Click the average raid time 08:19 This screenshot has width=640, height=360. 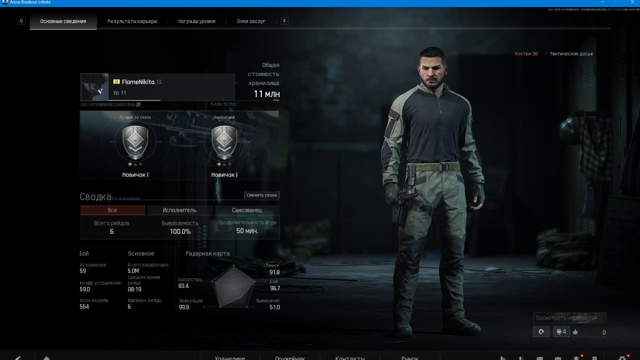(134, 289)
